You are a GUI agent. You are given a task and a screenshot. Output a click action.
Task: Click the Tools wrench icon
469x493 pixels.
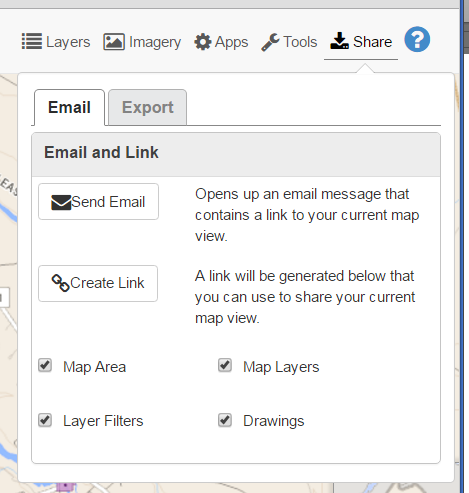coord(270,42)
